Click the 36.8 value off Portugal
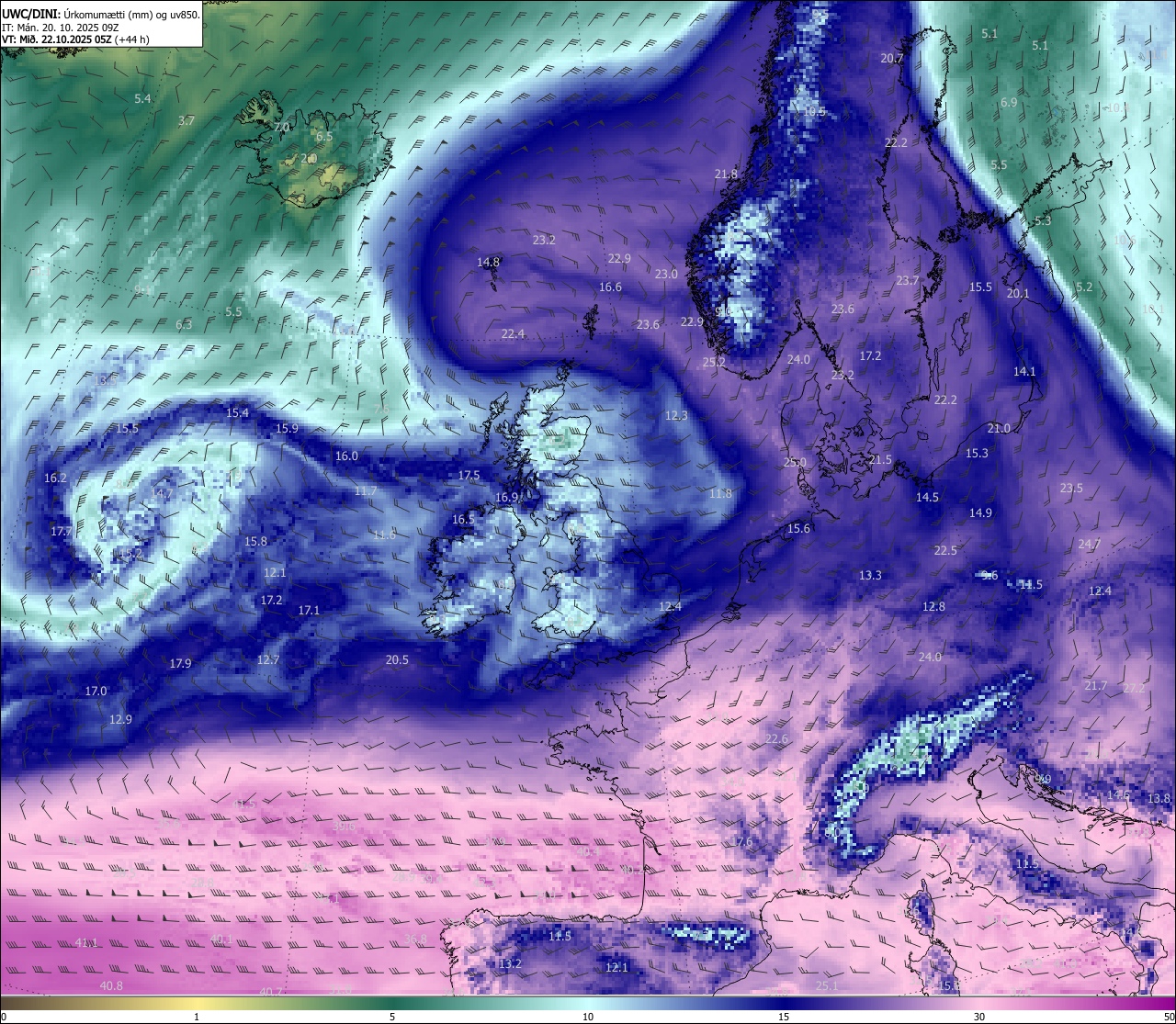 click(x=415, y=939)
